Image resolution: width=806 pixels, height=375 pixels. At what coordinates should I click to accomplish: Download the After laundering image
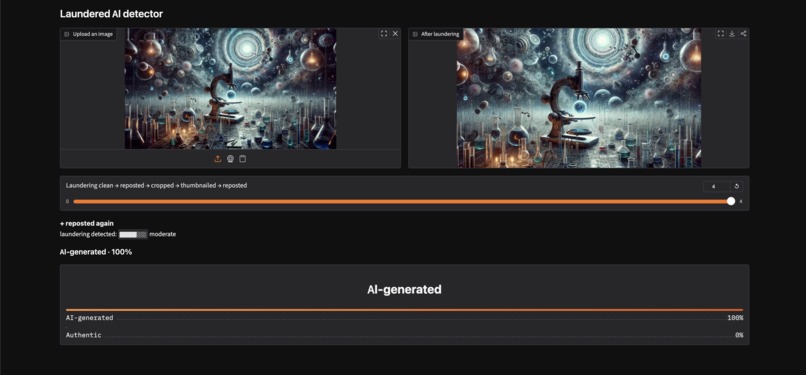coord(732,33)
